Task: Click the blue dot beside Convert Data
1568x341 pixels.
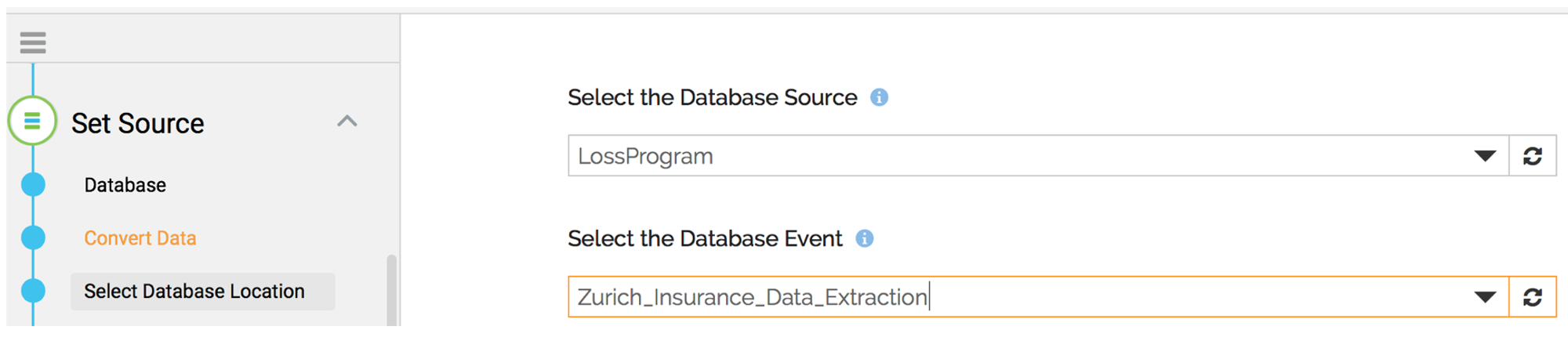Action: point(33,238)
